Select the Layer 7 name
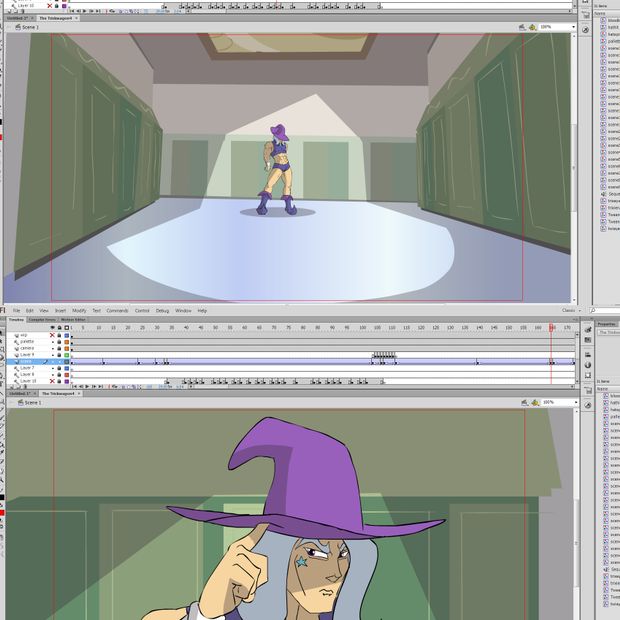The image size is (620, 620). pyautogui.click(x=27, y=369)
